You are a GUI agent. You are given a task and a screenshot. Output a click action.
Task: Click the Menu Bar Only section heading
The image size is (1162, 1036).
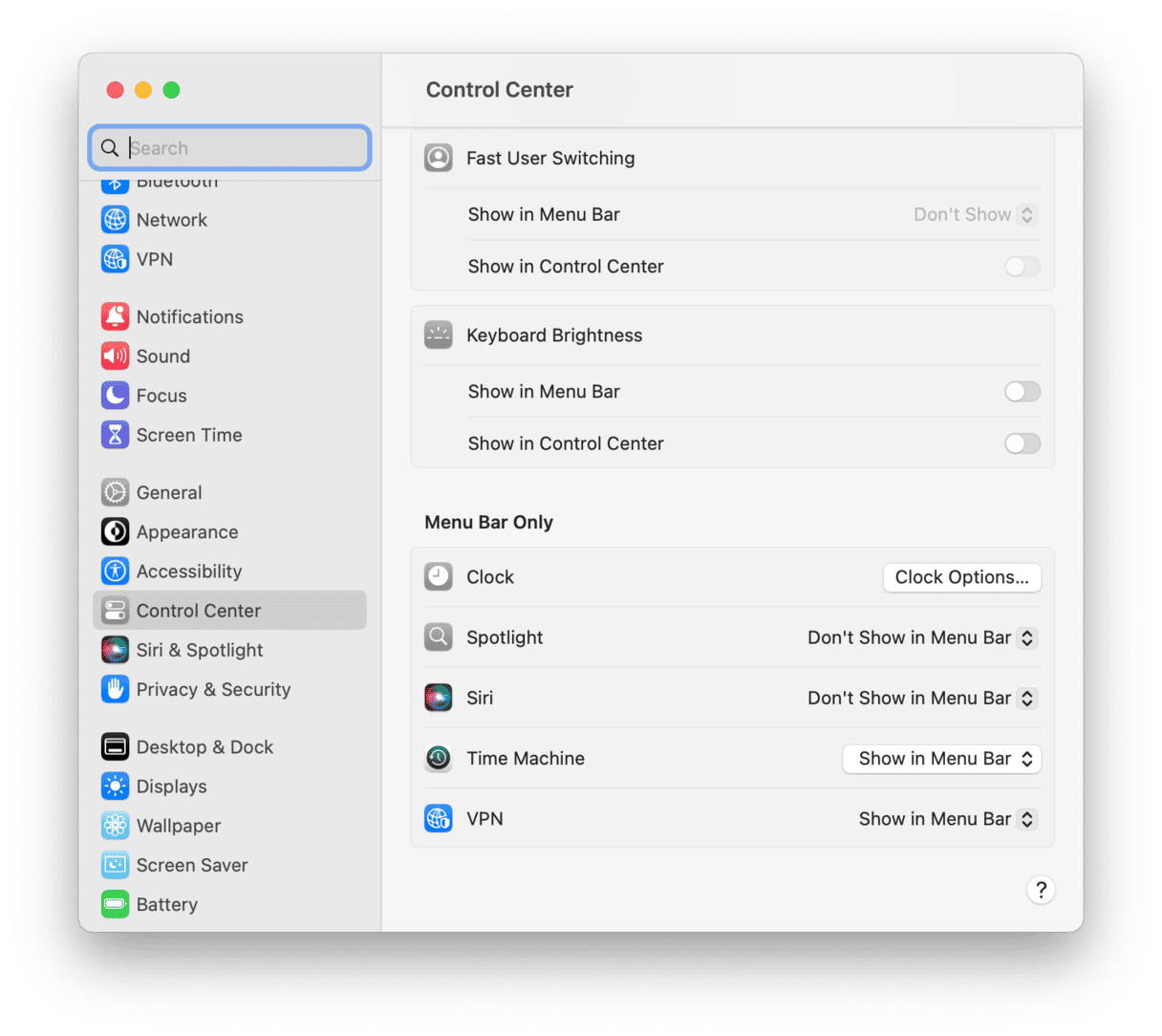pyautogui.click(x=489, y=522)
